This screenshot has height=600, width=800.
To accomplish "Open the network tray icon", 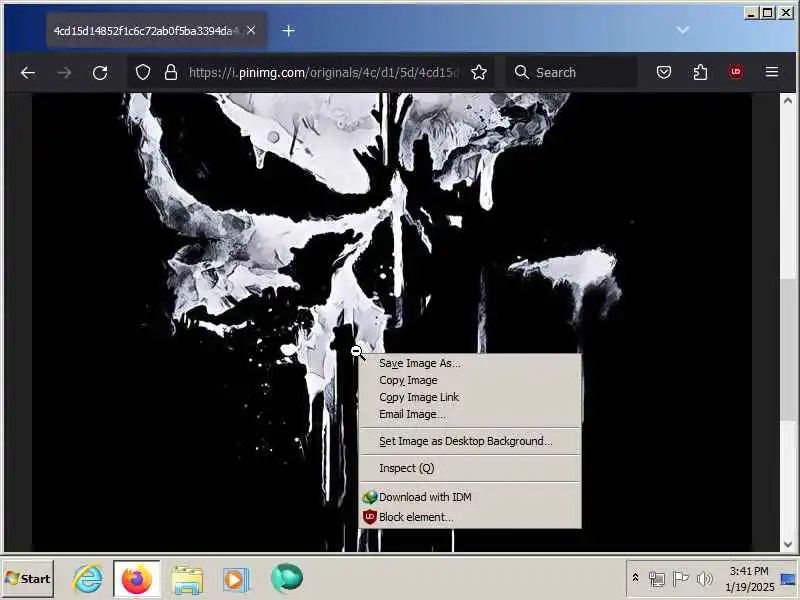I will click(656, 579).
